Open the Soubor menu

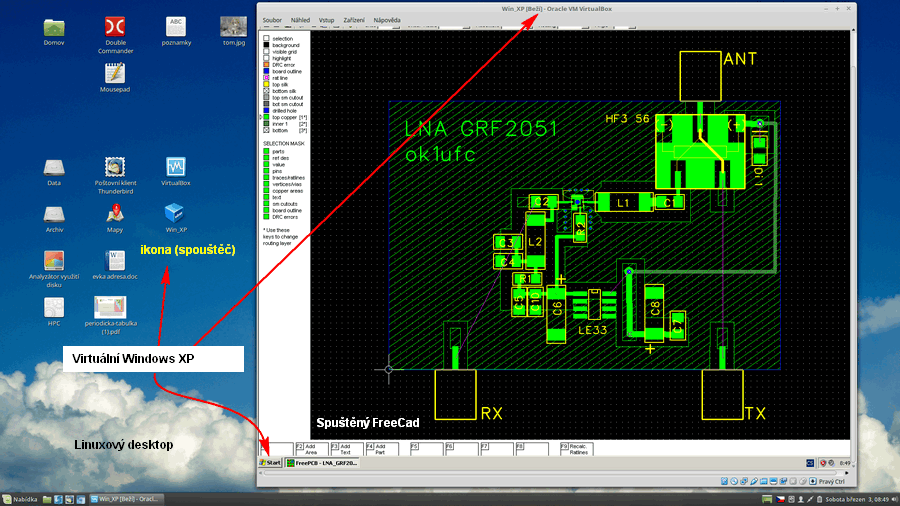coord(272,20)
